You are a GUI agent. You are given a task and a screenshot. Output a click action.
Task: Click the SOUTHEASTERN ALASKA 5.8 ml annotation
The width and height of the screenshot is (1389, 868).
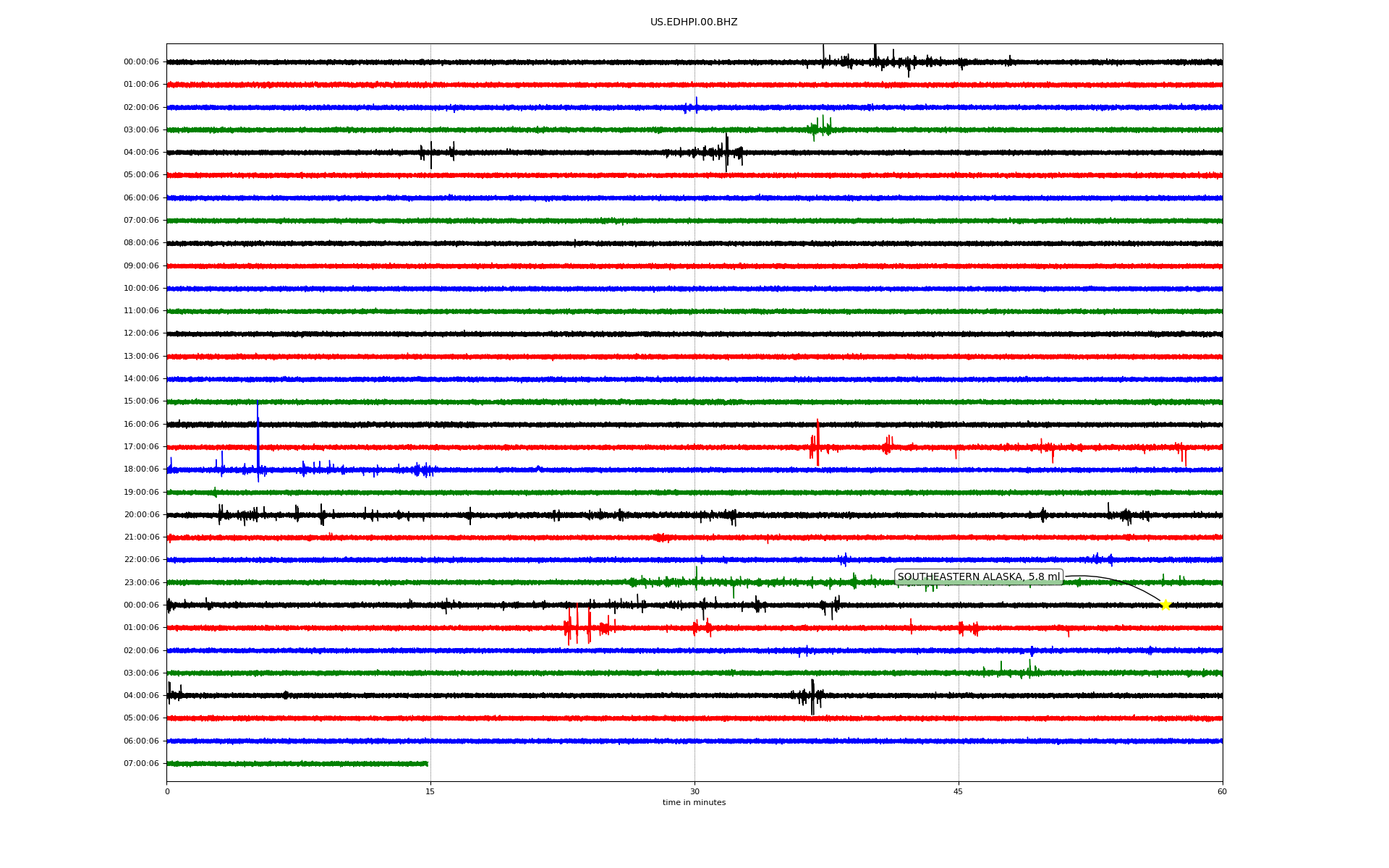pos(978,577)
